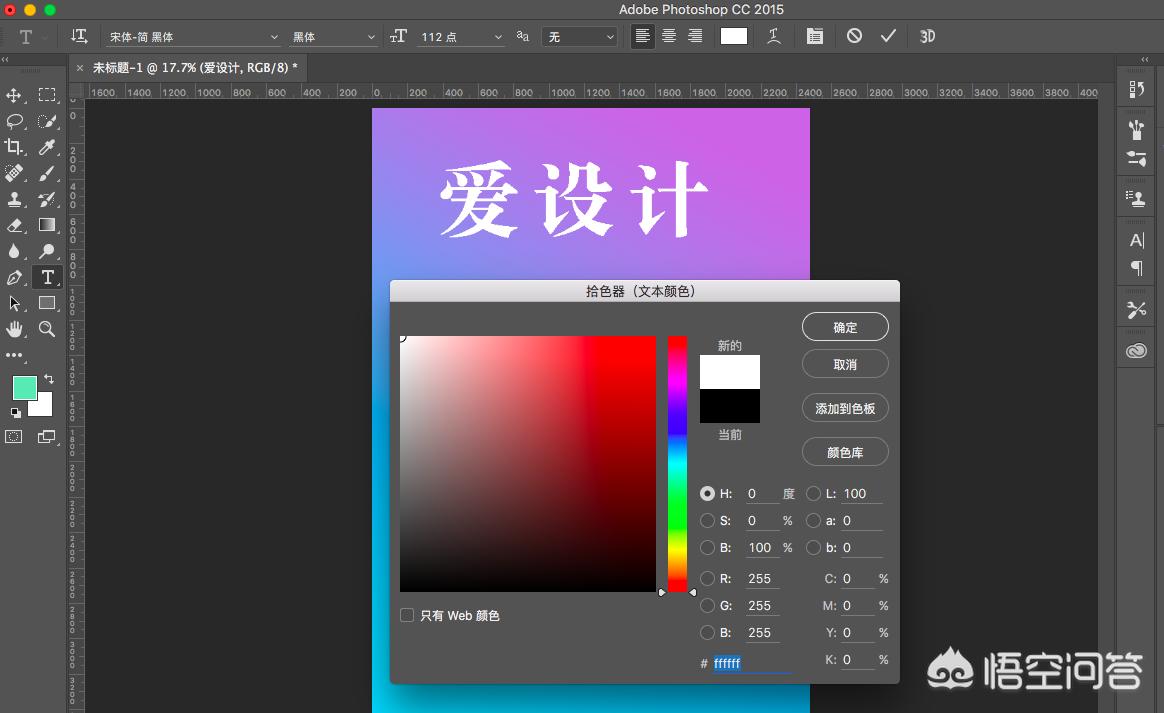Select the Move tool

(14, 96)
